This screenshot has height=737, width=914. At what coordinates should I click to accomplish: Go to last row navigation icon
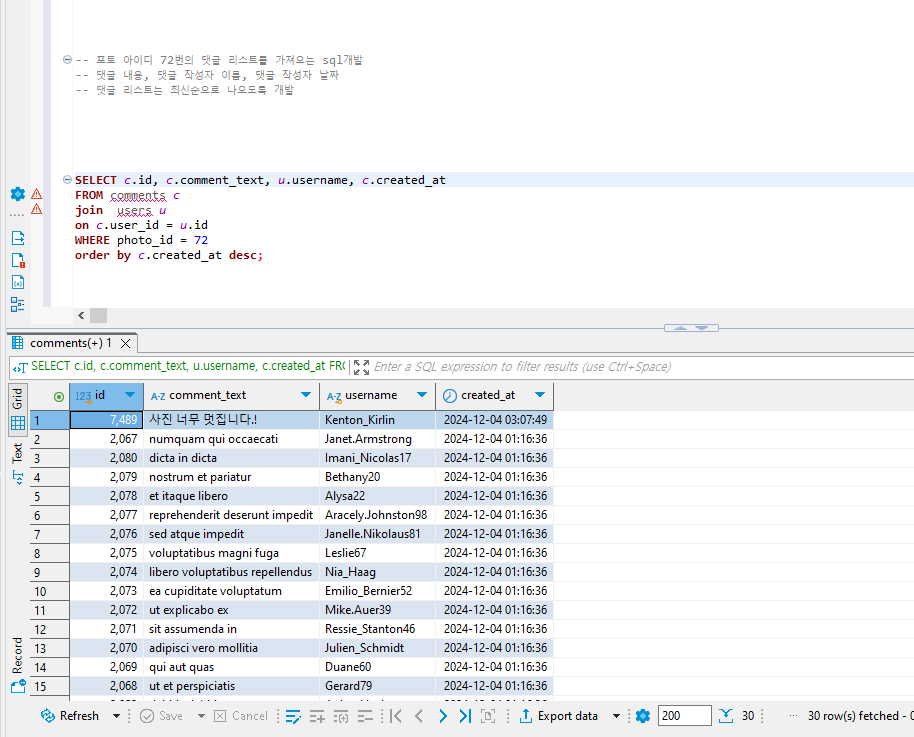click(465, 716)
